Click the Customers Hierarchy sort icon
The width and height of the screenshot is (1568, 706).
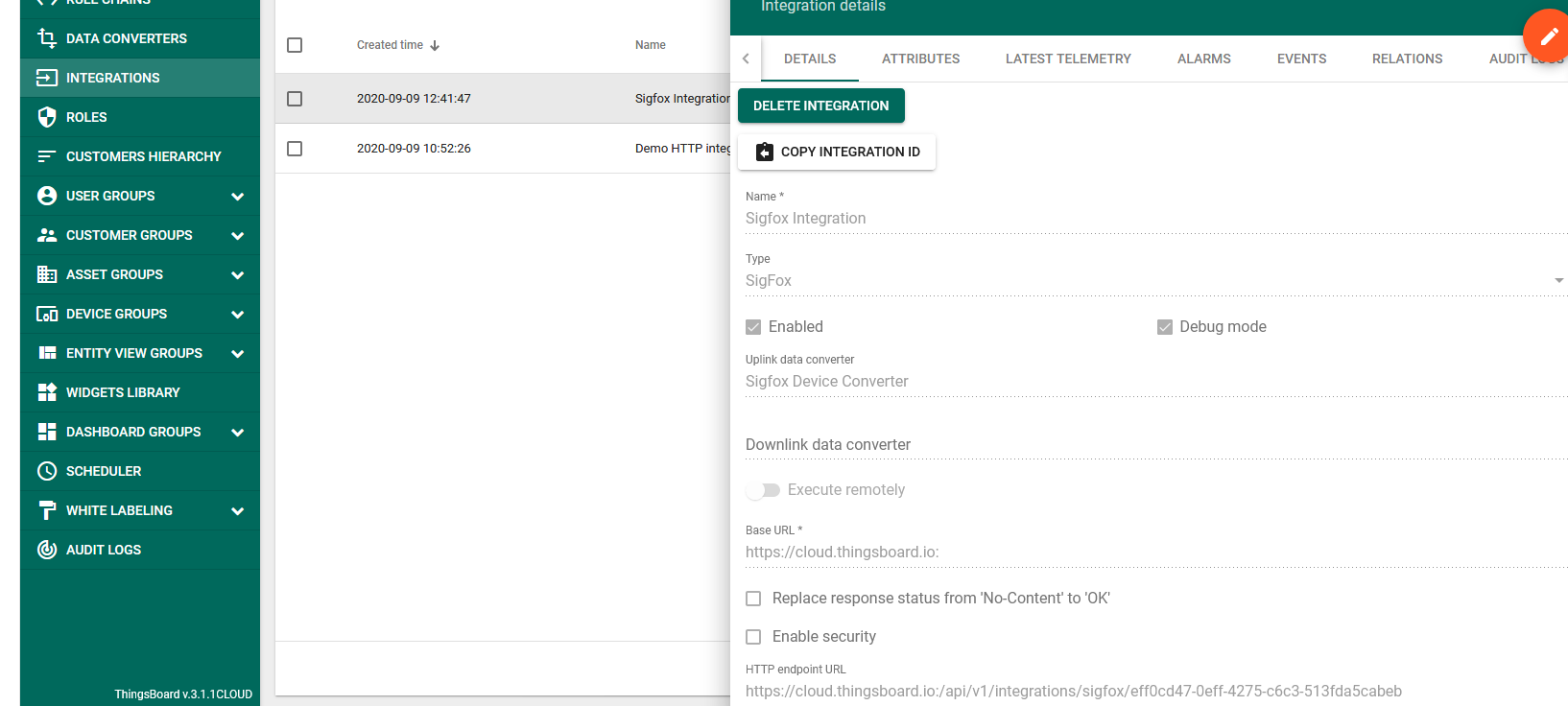click(x=47, y=156)
